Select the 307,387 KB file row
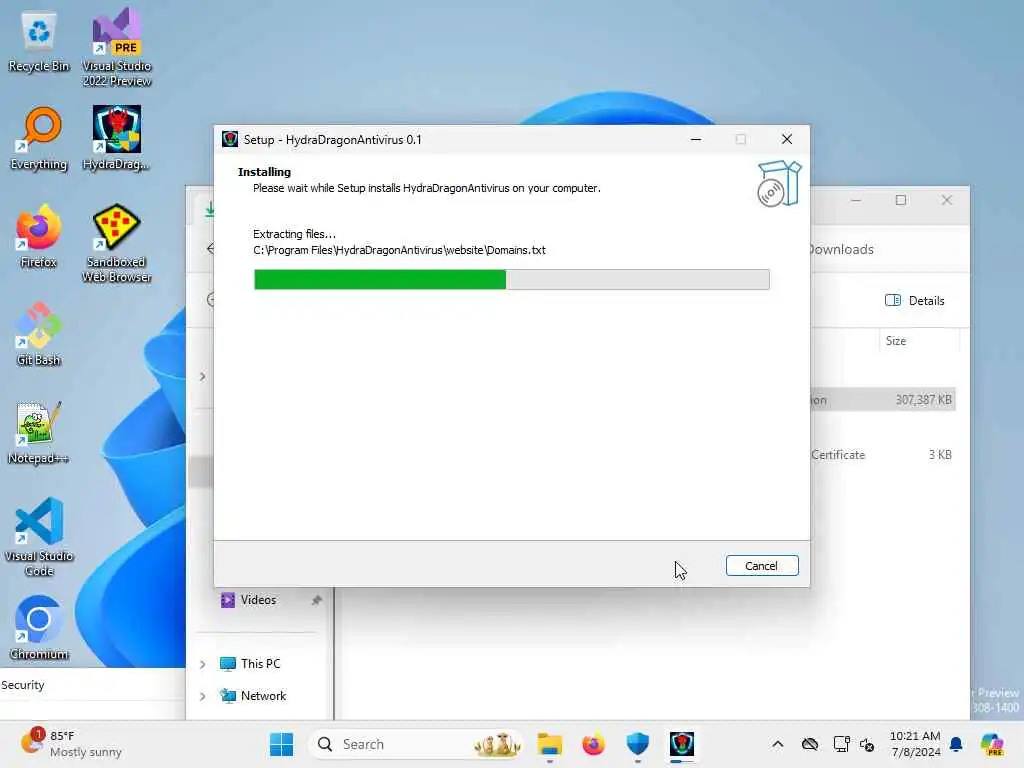The image size is (1024, 768). [883, 400]
